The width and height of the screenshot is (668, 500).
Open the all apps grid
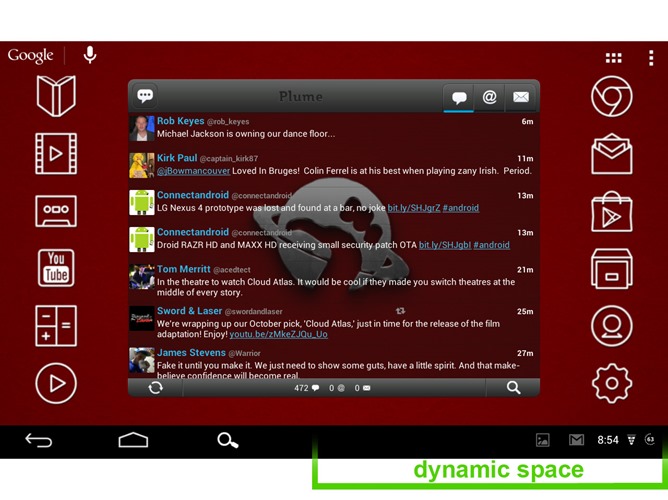click(614, 58)
